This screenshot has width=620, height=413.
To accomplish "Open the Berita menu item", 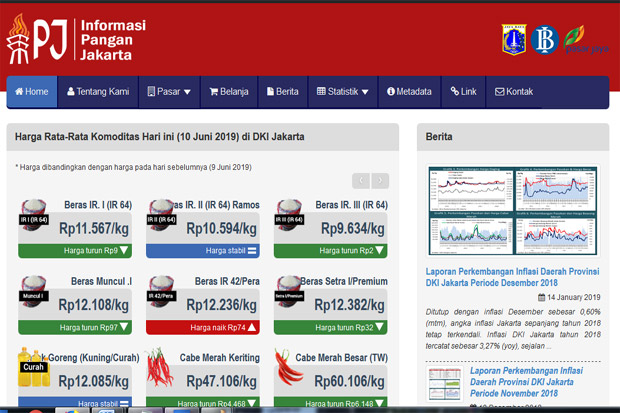I will tap(283, 92).
